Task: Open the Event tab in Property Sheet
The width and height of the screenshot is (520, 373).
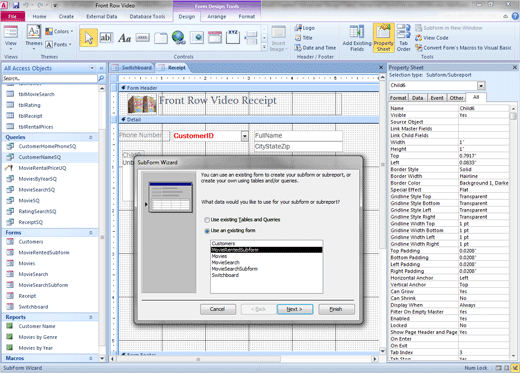Action: click(437, 98)
